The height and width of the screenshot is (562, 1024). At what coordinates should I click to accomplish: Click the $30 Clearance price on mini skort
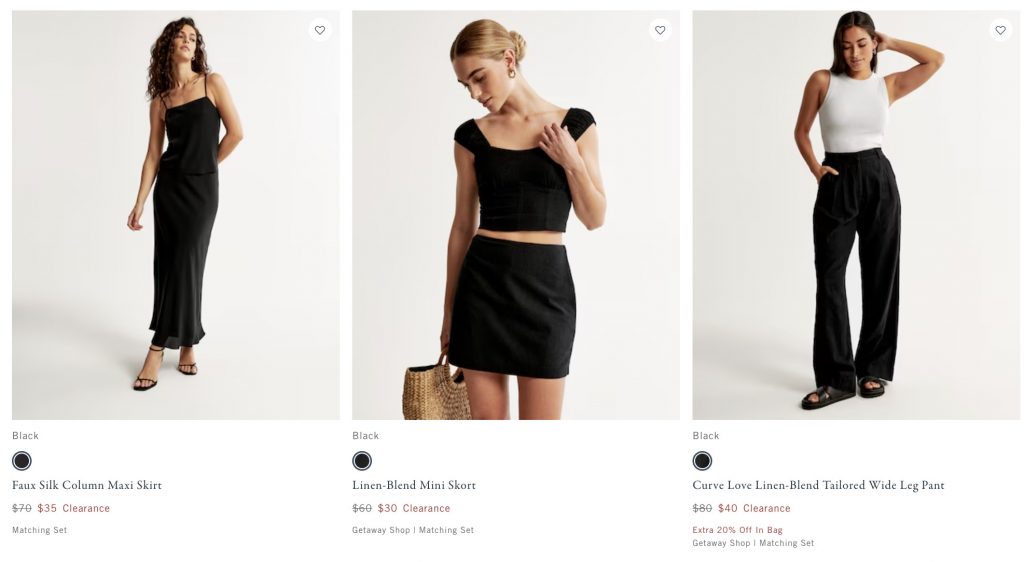tap(413, 508)
